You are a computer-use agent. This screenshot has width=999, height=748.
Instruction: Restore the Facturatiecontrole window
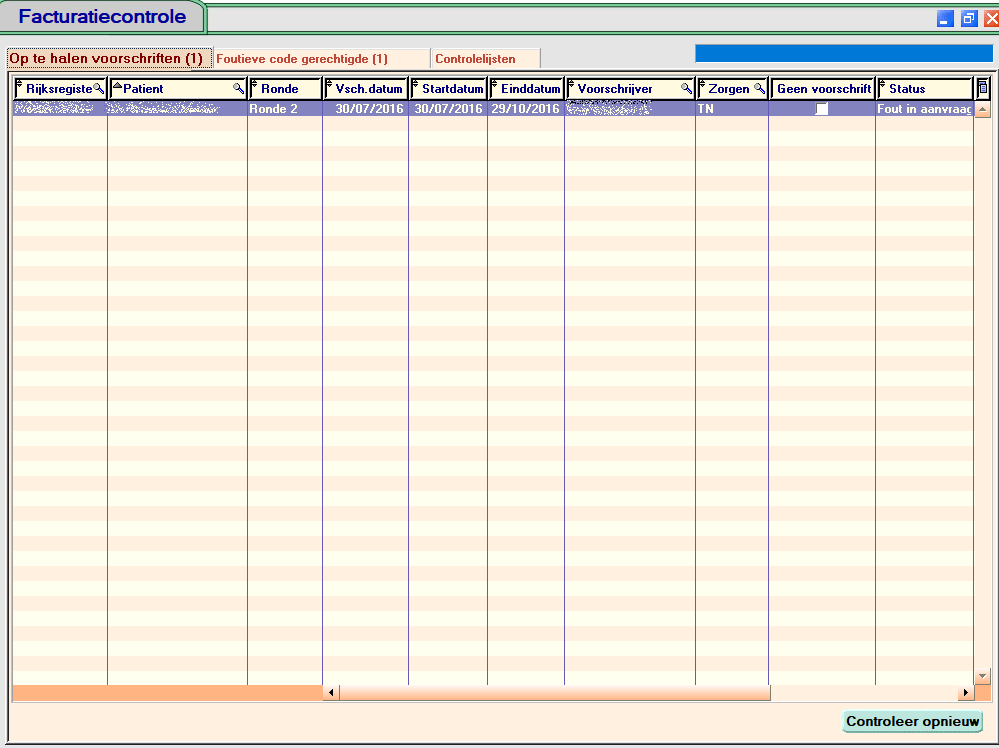pyautogui.click(x=968, y=19)
